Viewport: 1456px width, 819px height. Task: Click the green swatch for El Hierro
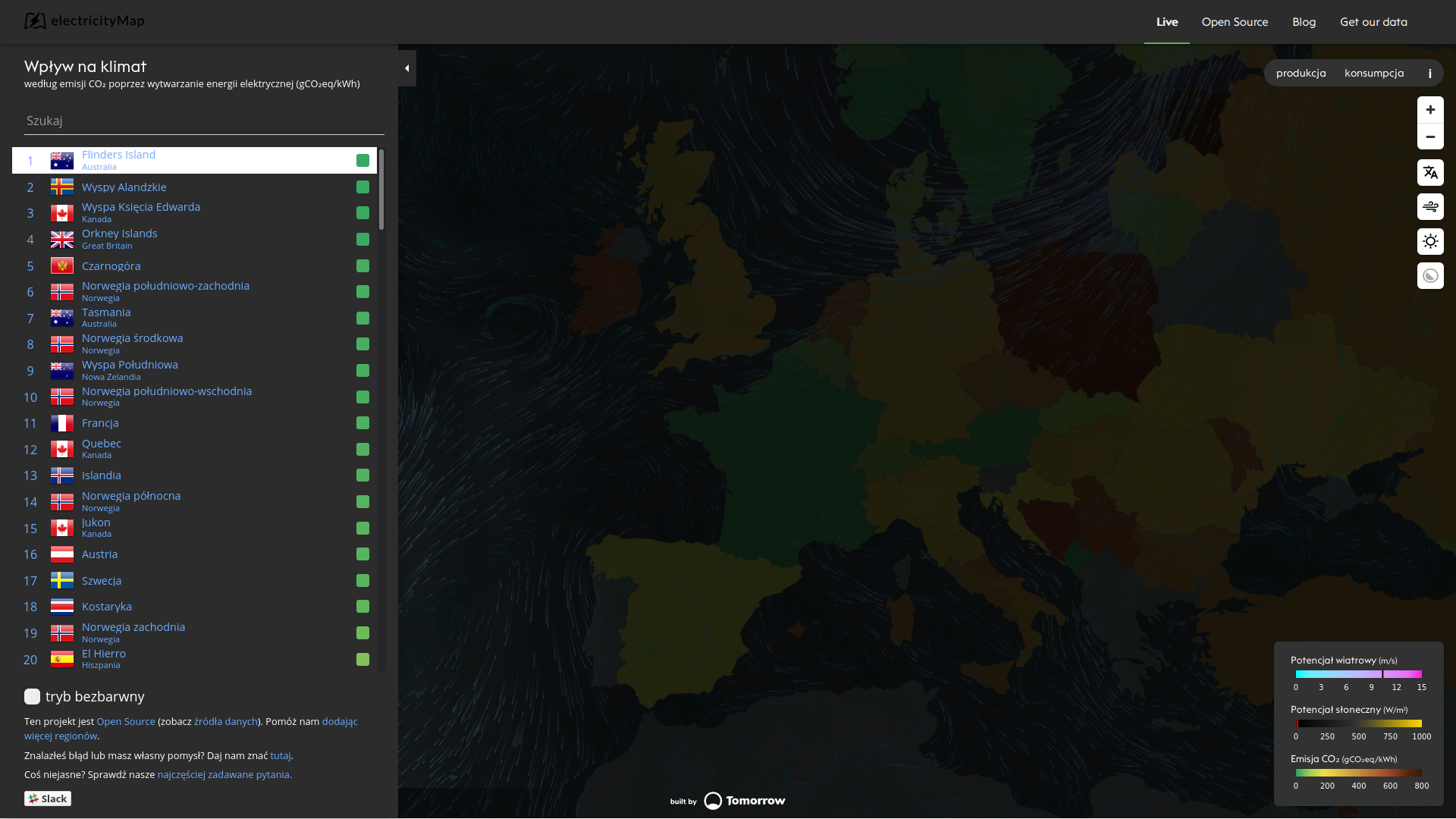[362, 660]
